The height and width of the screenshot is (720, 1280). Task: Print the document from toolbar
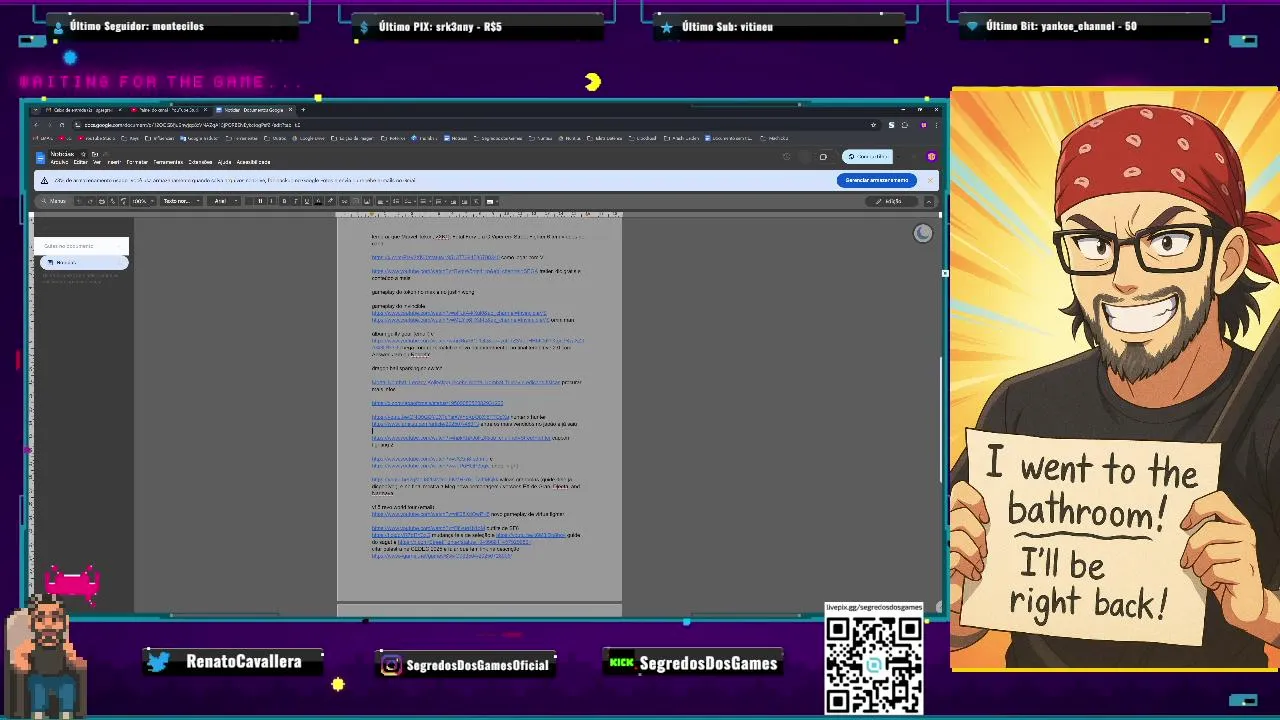click(102, 201)
